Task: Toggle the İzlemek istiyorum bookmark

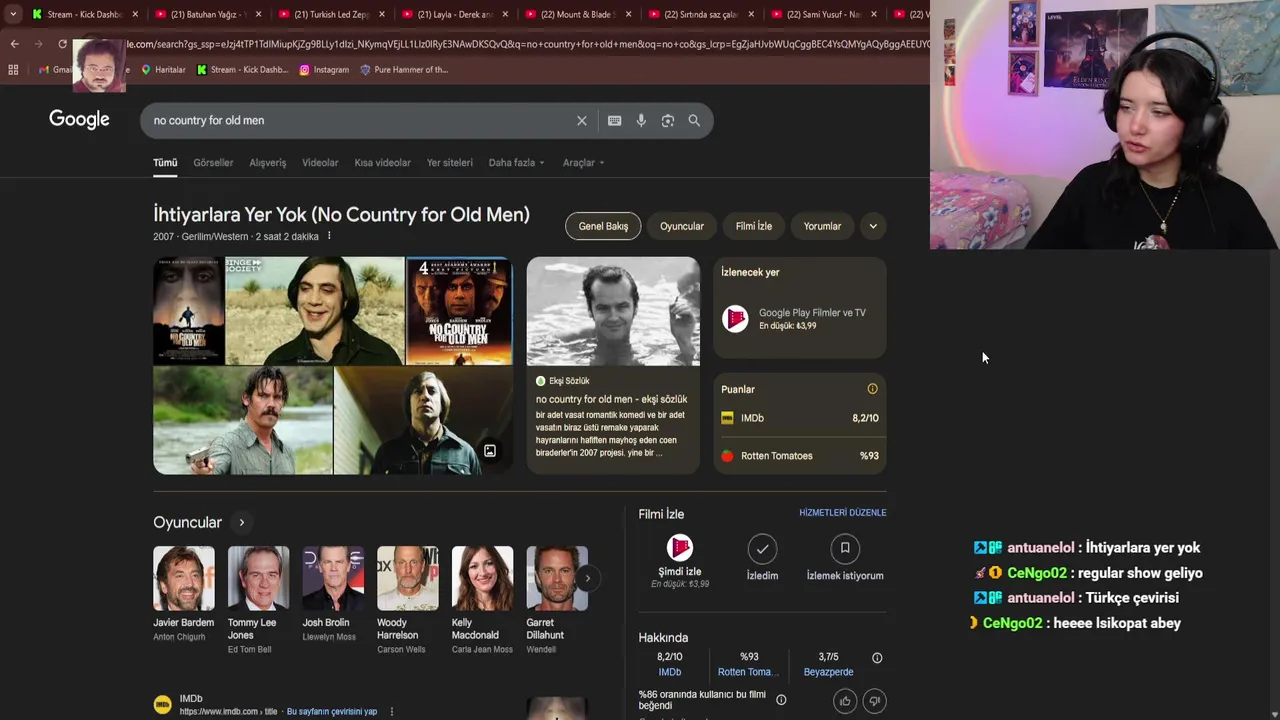Action: tap(845, 548)
